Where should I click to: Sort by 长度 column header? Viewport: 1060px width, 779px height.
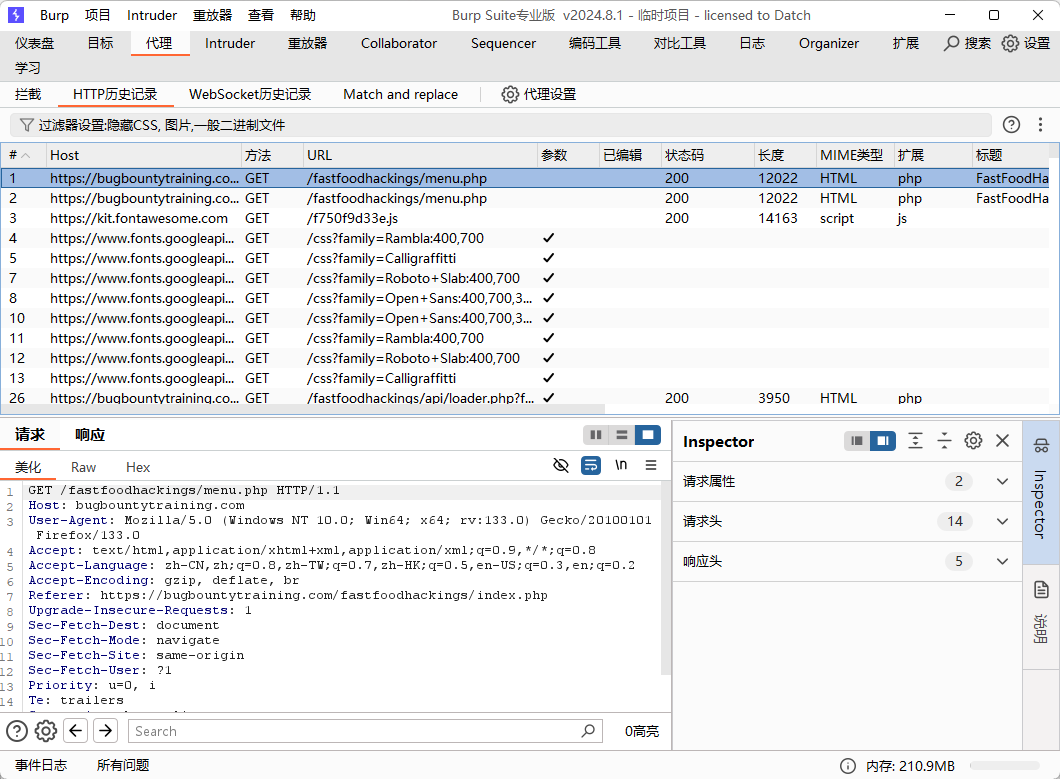click(x=785, y=155)
